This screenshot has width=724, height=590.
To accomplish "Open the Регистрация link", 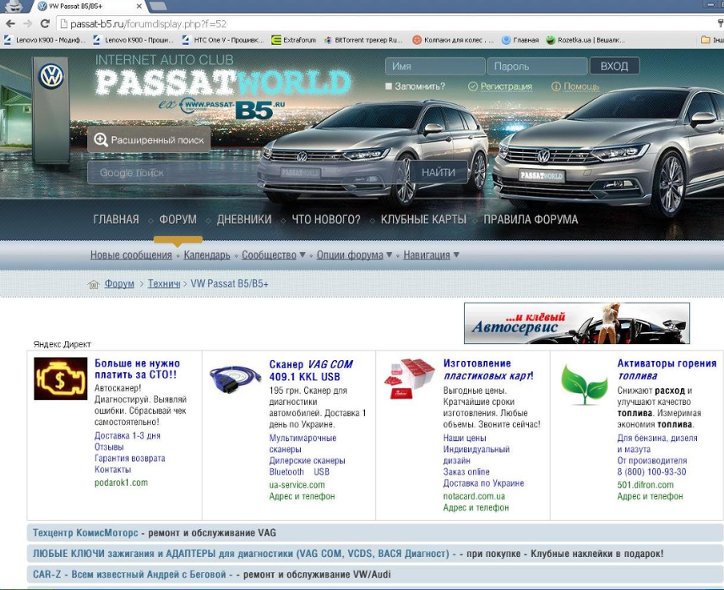I will pyautogui.click(x=506, y=86).
